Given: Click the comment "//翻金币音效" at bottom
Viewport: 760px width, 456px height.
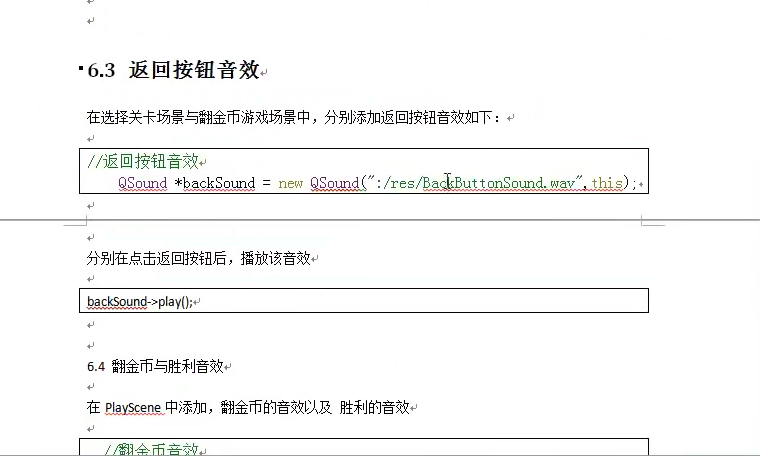Looking at the screenshot, I should pos(151,449).
